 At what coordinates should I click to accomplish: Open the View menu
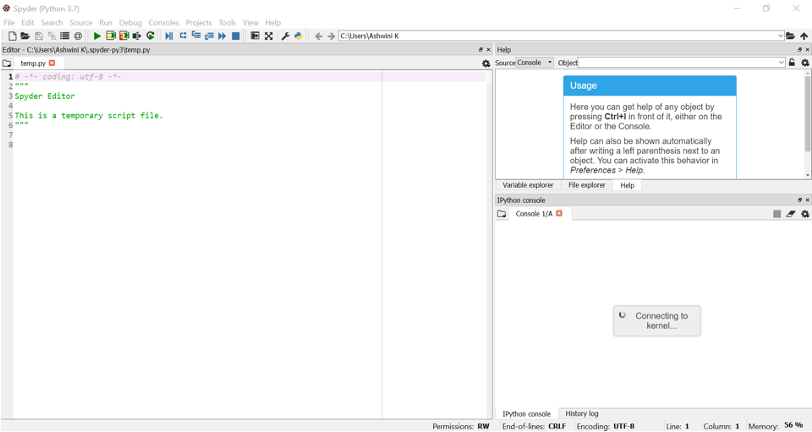click(251, 23)
